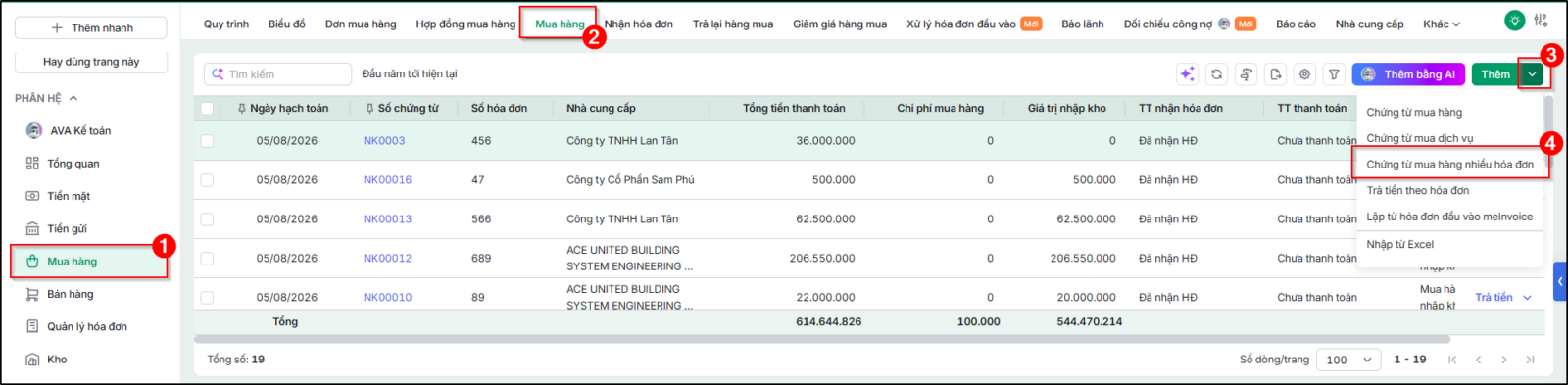Image resolution: width=1568 pixels, height=385 pixels.
Task: Refresh the purchase list data
Action: coord(1217,74)
